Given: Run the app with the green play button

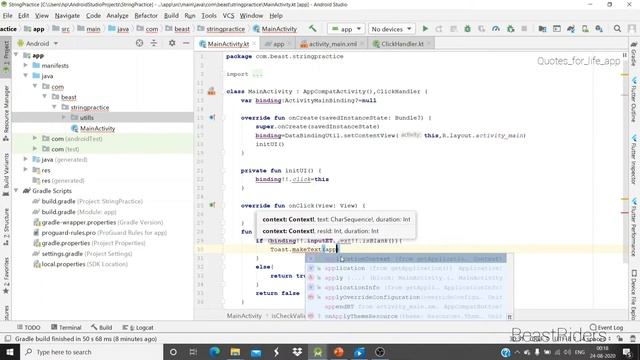Looking at the screenshot, I should pyautogui.click(x=425, y=29).
